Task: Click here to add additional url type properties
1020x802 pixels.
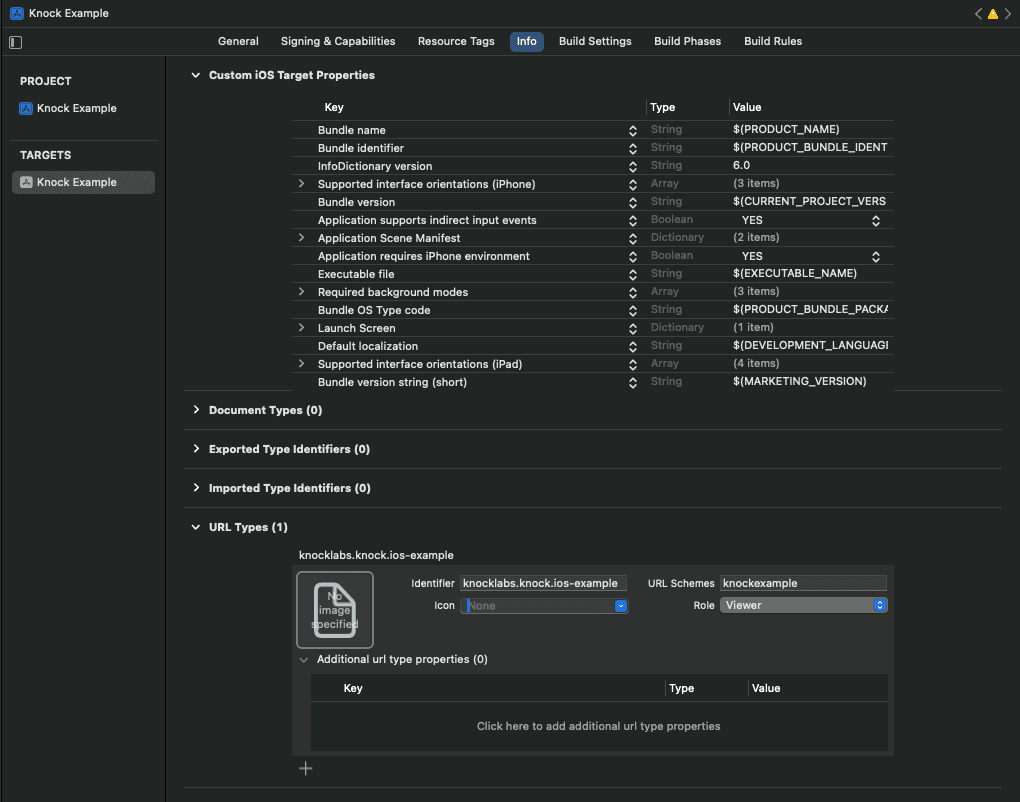Action: point(598,726)
